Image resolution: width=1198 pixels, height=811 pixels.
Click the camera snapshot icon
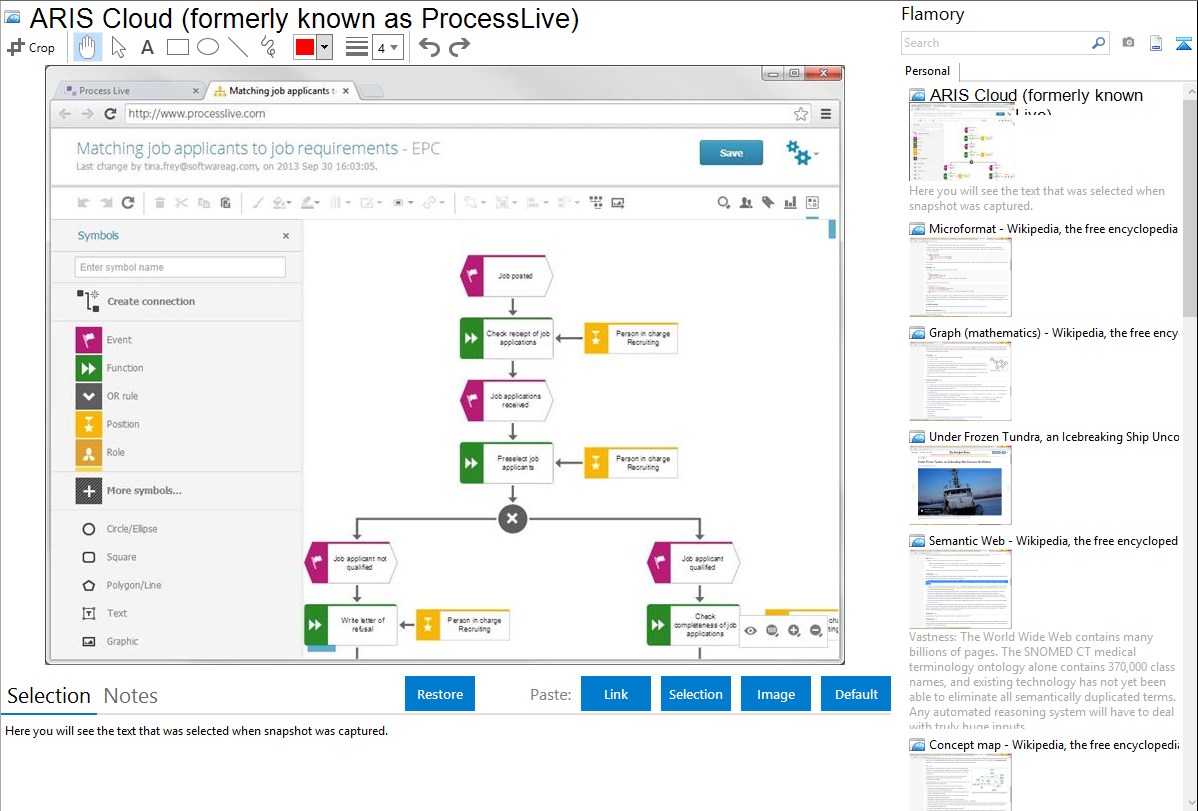(1128, 43)
